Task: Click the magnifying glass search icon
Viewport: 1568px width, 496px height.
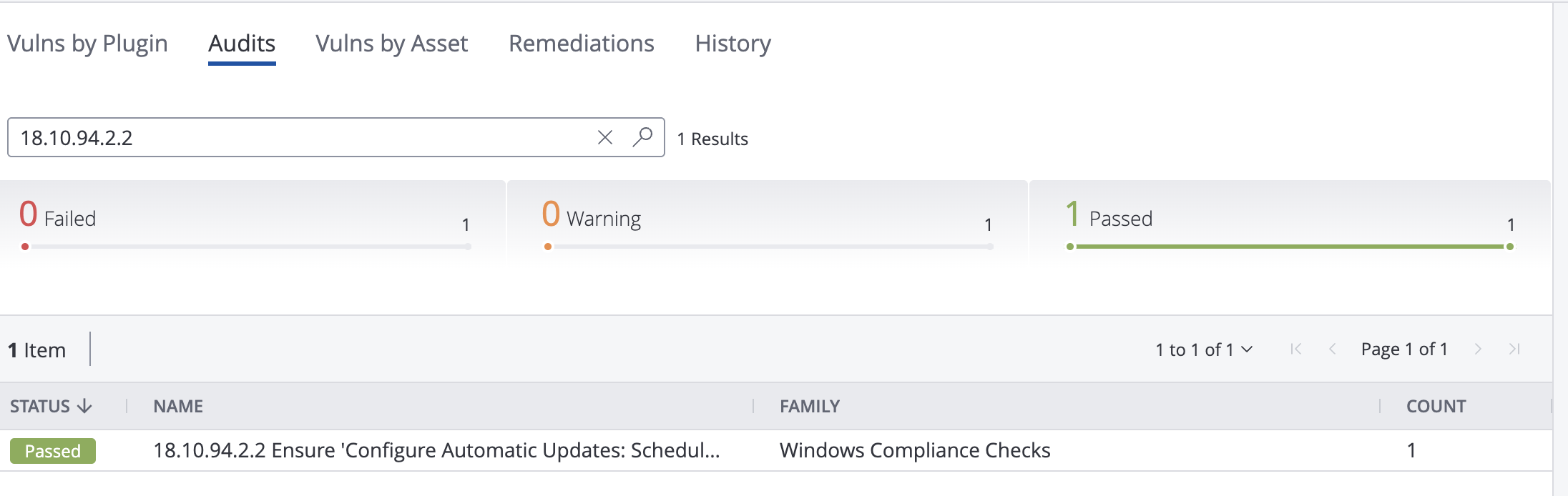Action: (642, 137)
